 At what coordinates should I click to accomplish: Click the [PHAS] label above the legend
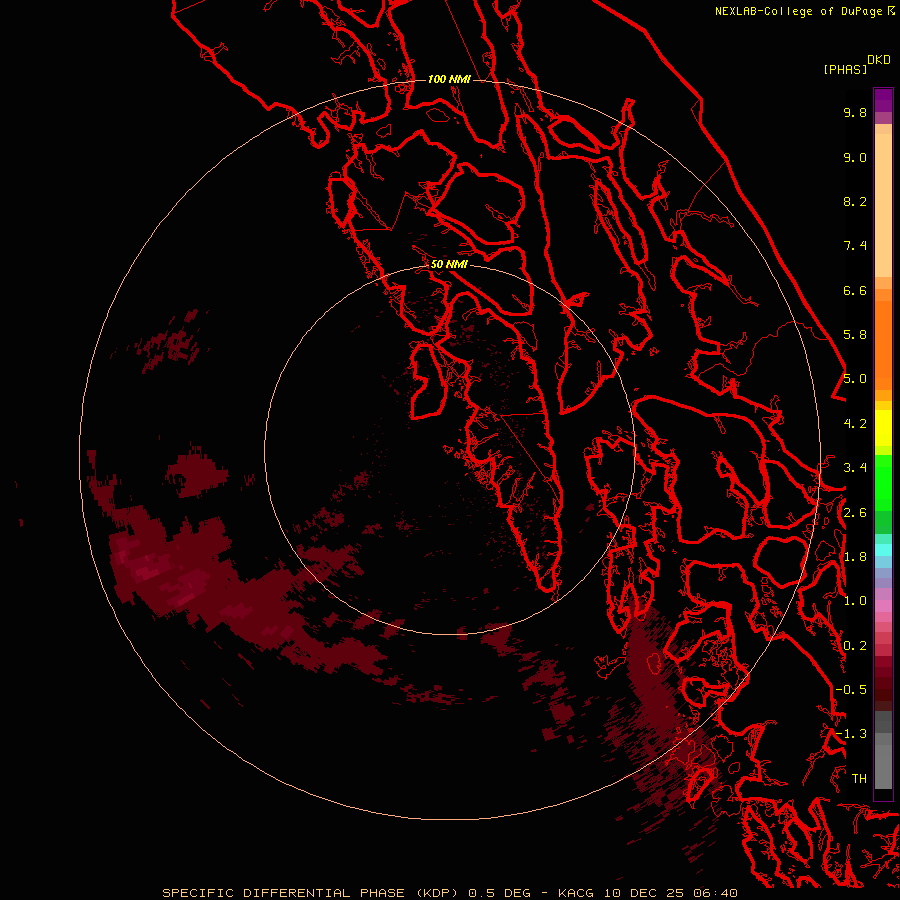pos(845,69)
